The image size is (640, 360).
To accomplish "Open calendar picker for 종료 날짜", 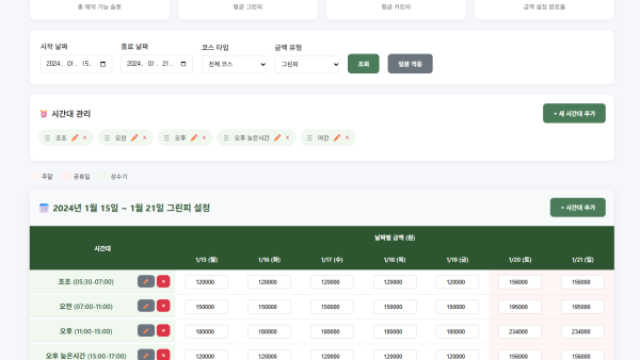I will (x=183, y=64).
